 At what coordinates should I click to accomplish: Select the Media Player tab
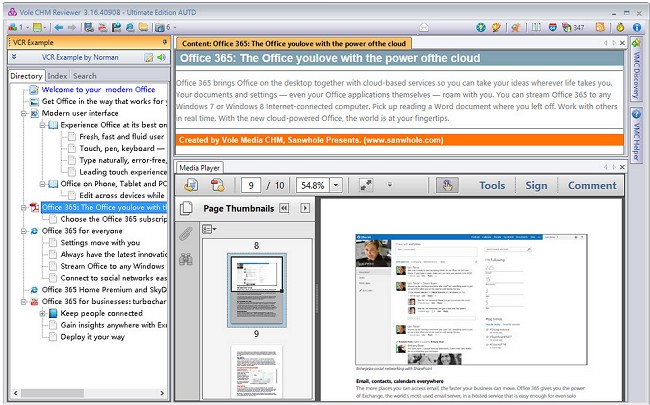(199, 168)
